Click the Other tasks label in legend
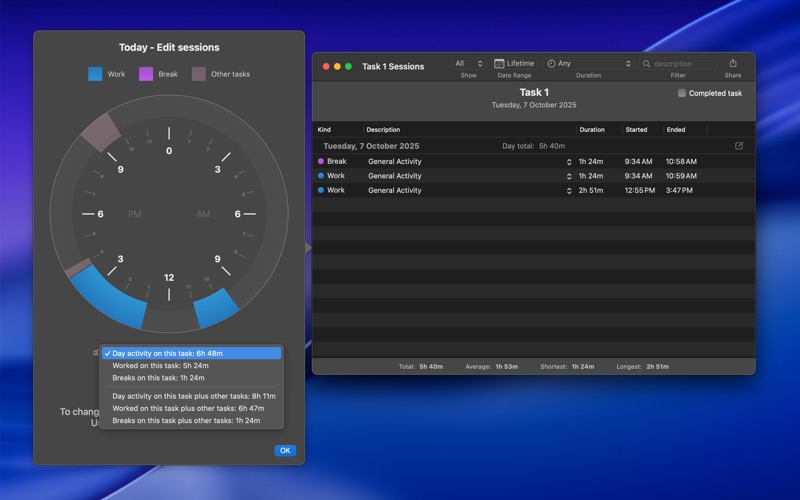800x500 pixels. (231, 74)
